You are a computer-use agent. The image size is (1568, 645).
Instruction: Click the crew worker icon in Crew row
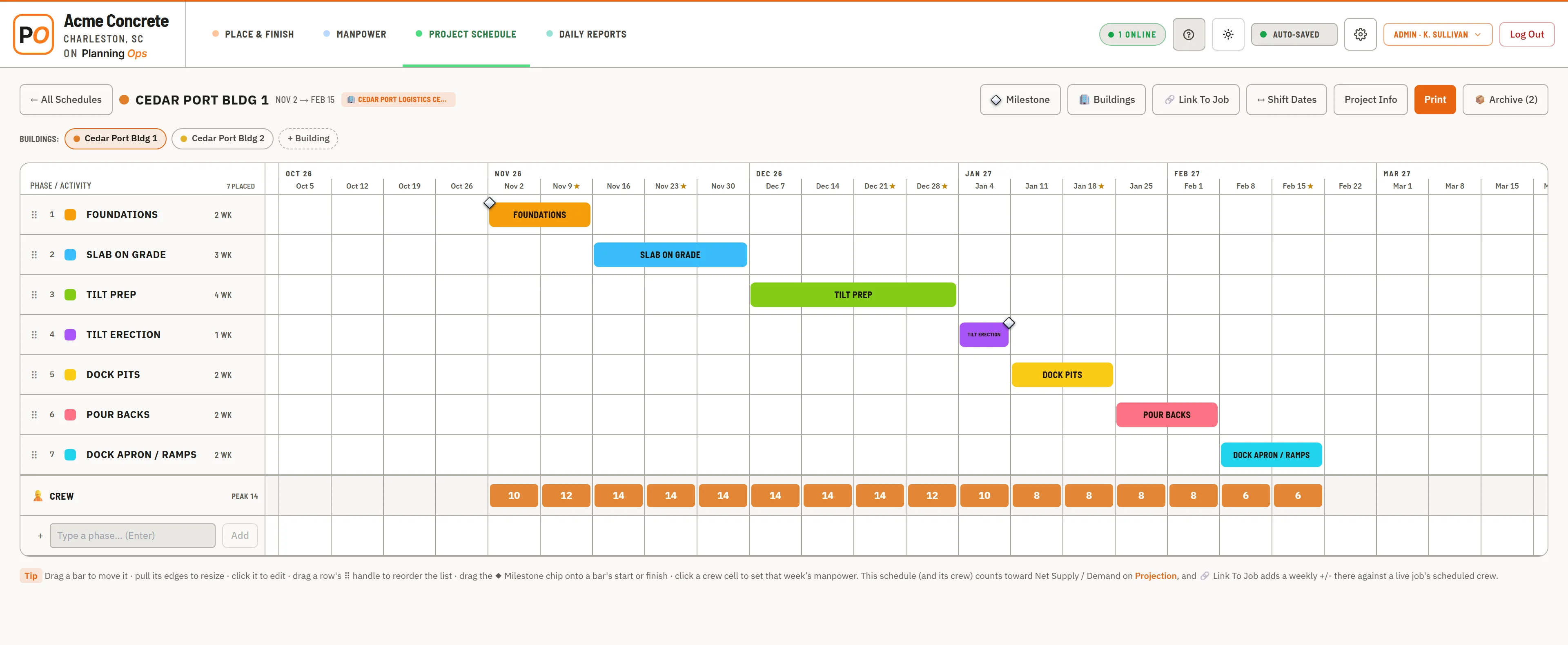38,496
